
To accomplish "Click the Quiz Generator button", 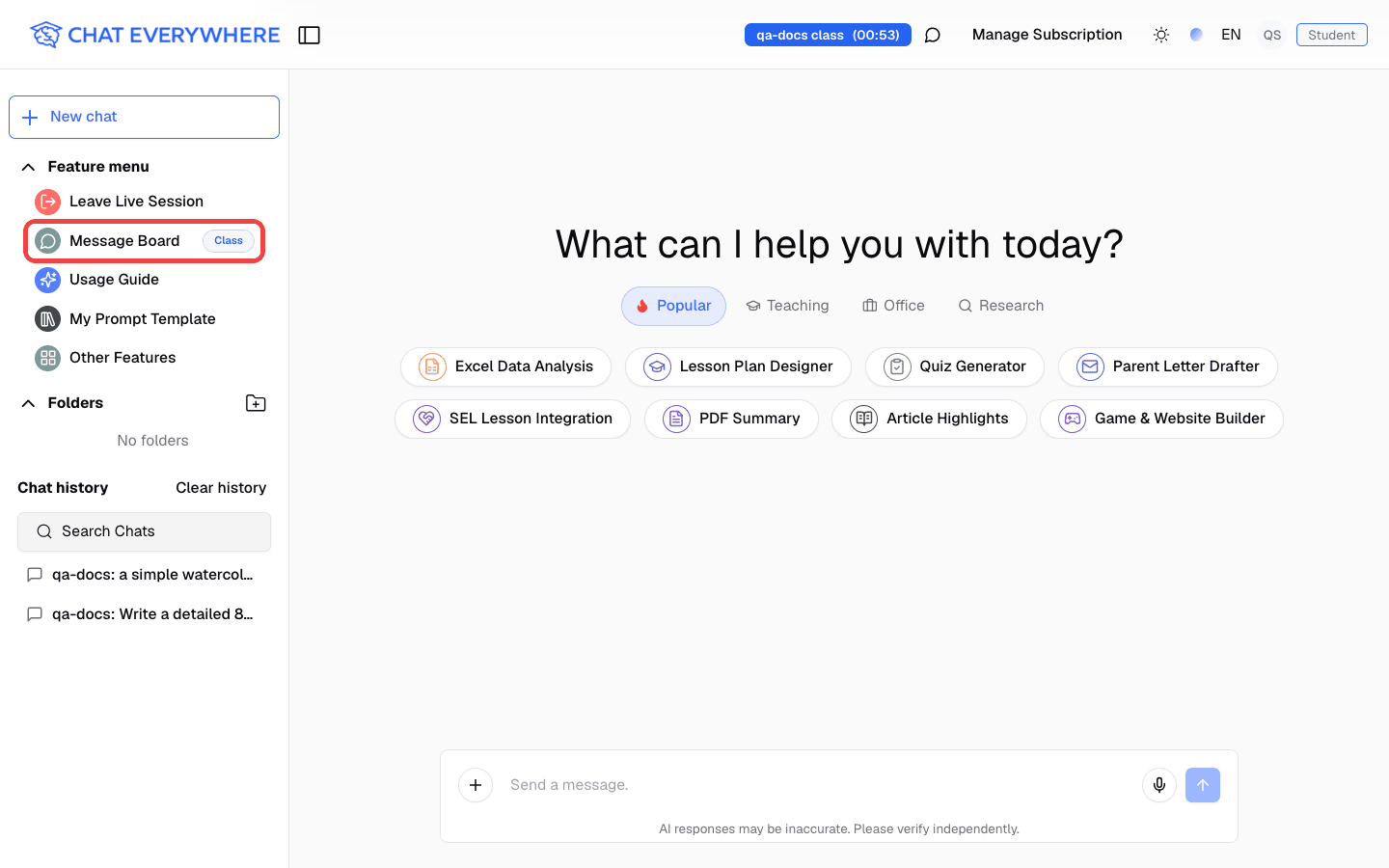I will coord(955,366).
